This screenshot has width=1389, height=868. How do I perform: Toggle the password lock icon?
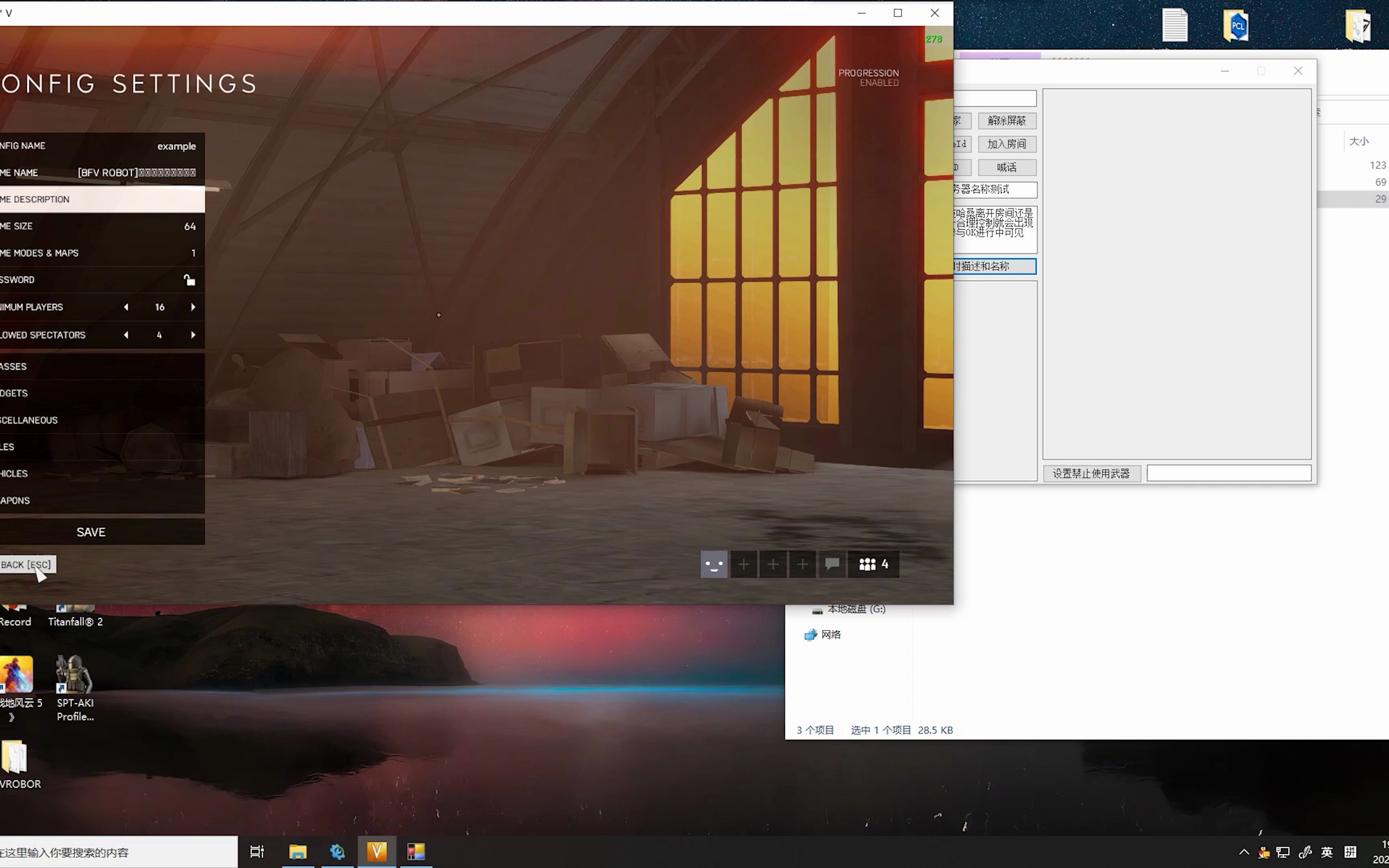click(189, 280)
